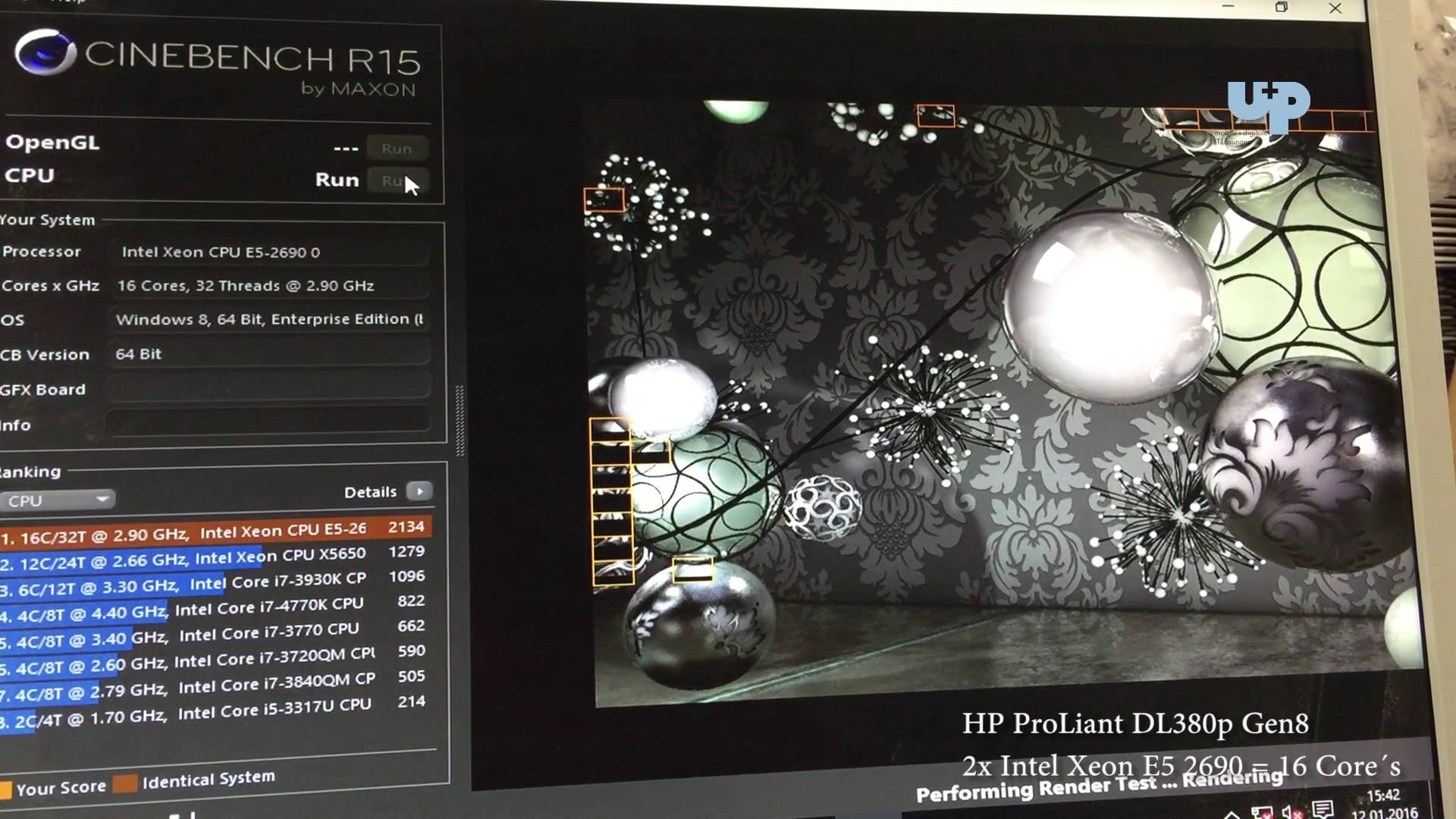Click the empty GFX Board field
Image resolution: width=1456 pixels, height=819 pixels.
[x=269, y=388]
